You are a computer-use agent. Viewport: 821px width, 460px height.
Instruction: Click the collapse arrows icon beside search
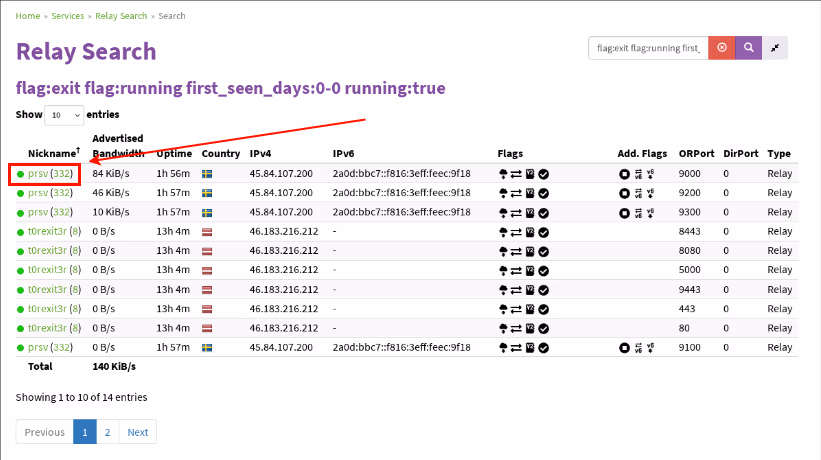pyautogui.click(x=776, y=48)
